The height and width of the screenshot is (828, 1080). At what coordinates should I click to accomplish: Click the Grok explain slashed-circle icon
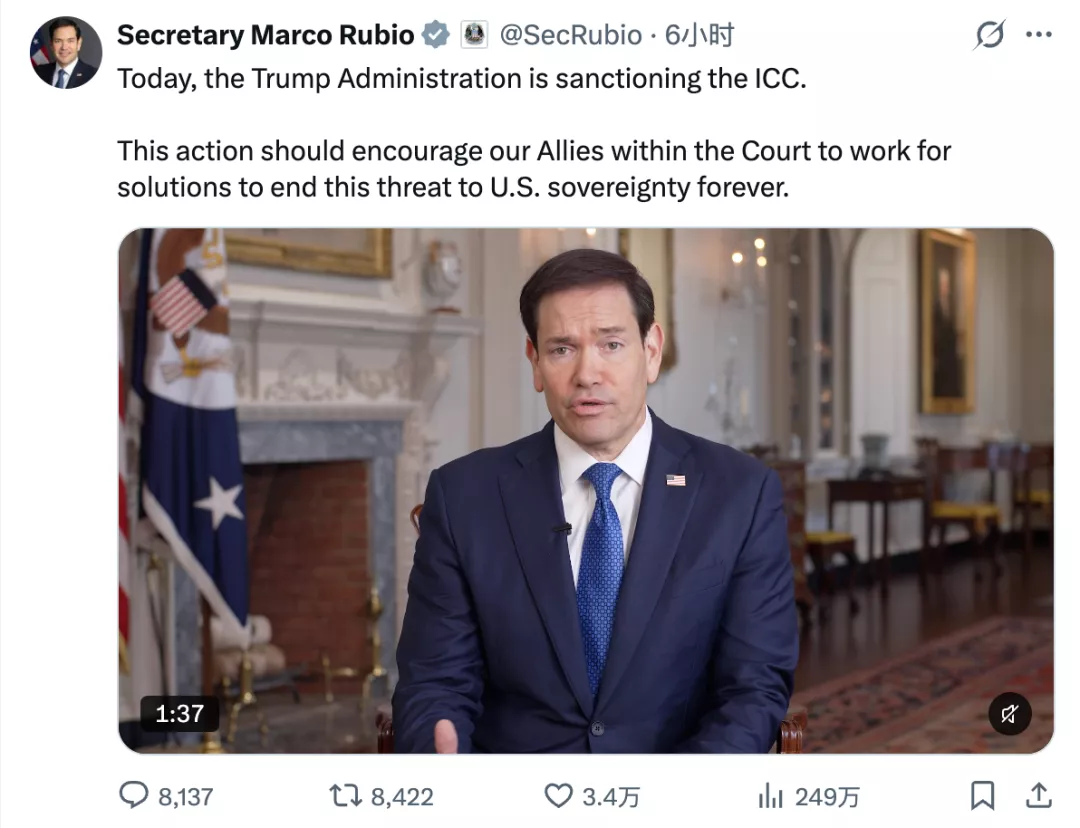point(989,34)
